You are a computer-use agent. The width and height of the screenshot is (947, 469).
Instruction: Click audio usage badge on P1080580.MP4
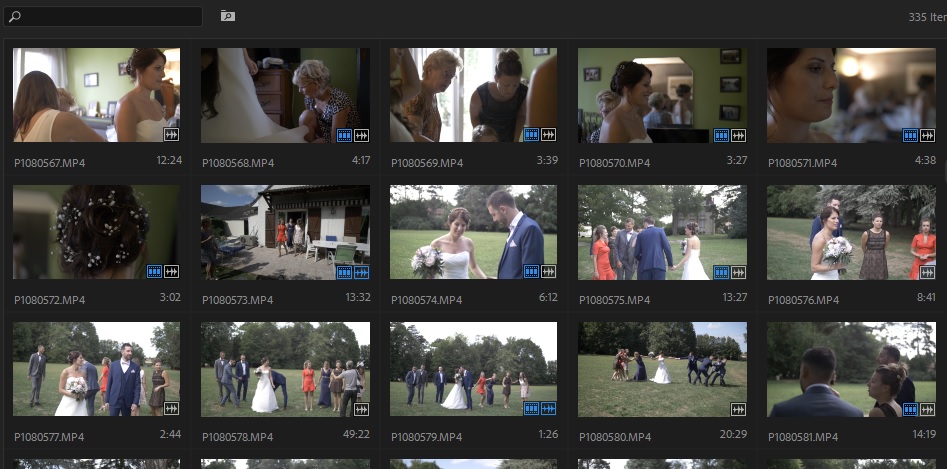coord(738,409)
